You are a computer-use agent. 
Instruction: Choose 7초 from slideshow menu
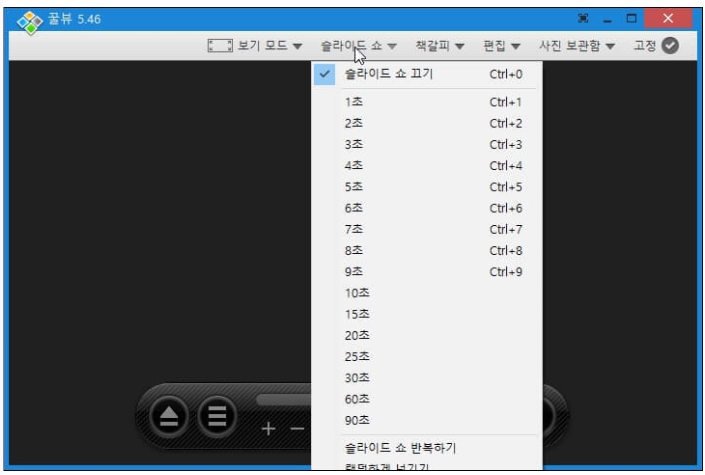click(x=427, y=229)
